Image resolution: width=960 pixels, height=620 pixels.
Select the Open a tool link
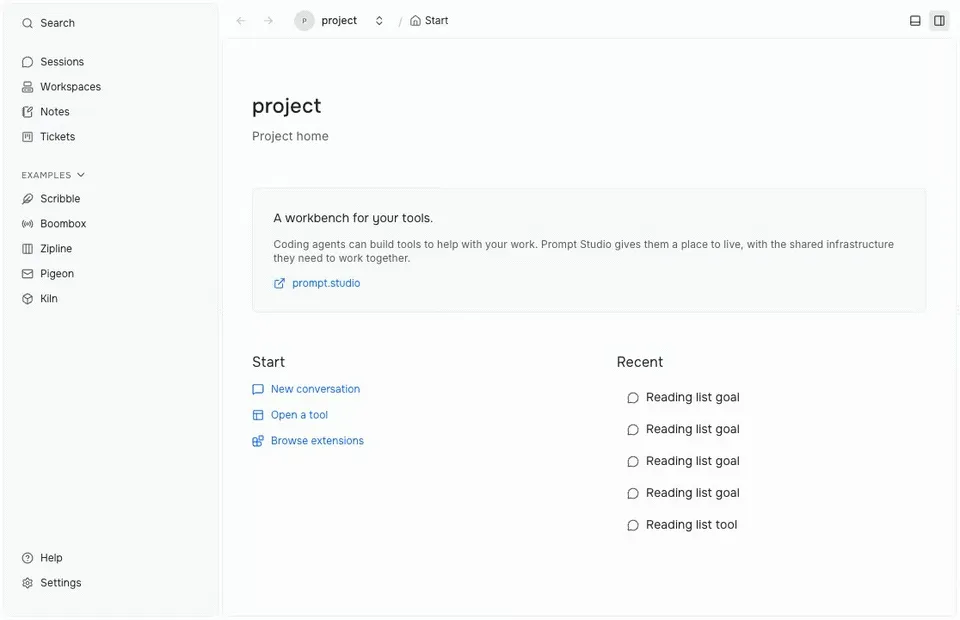pos(299,415)
